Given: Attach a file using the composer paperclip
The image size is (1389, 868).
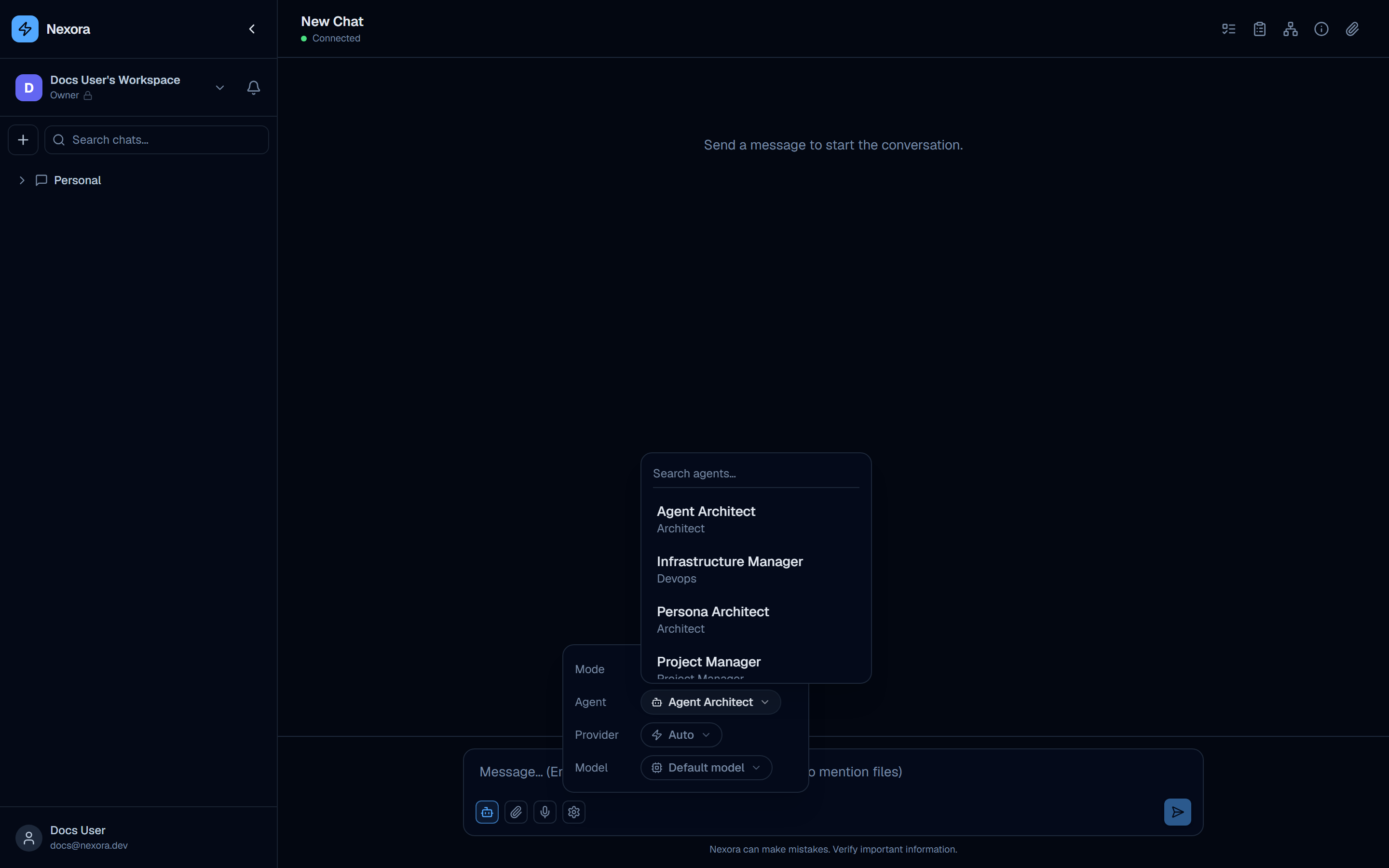Looking at the screenshot, I should (x=516, y=812).
